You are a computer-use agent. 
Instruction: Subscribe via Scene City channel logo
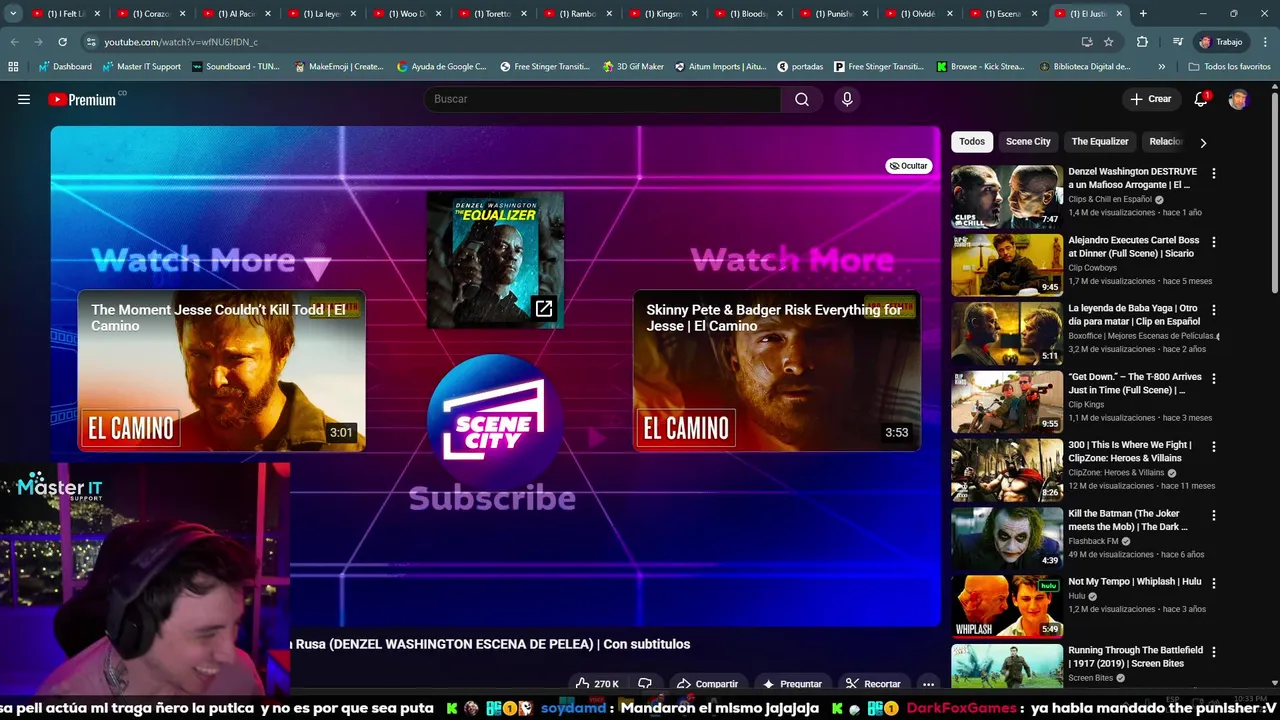click(x=493, y=421)
